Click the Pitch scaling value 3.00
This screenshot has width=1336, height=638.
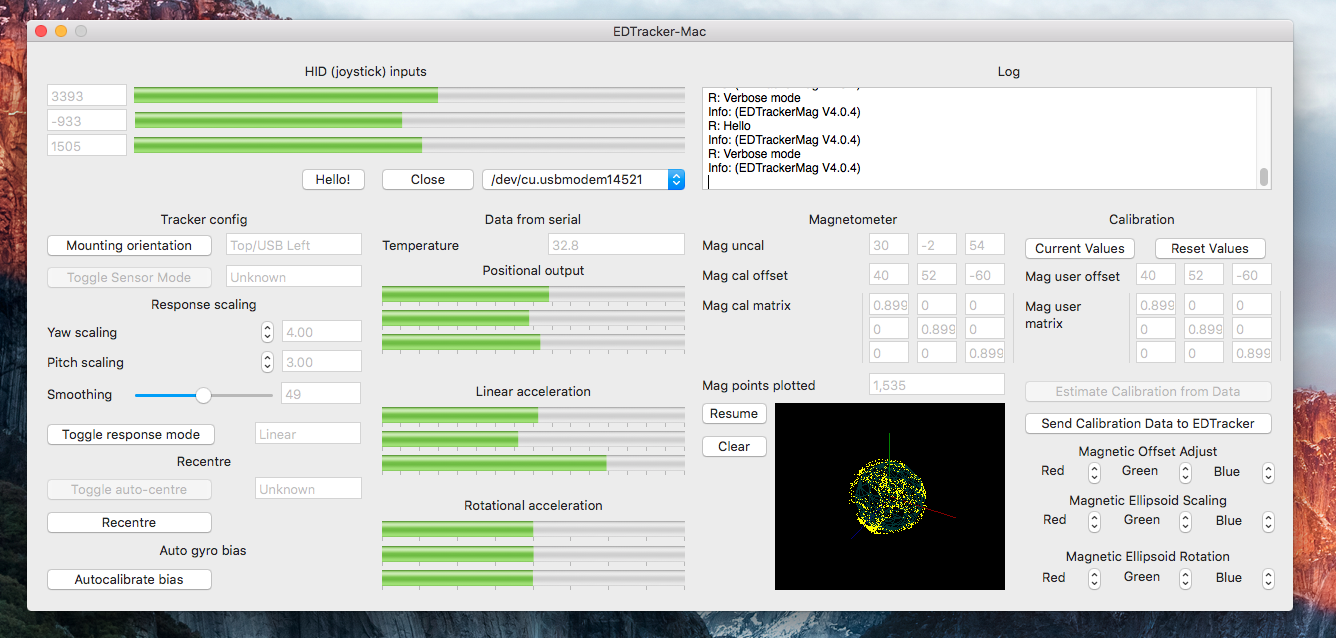point(321,362)
